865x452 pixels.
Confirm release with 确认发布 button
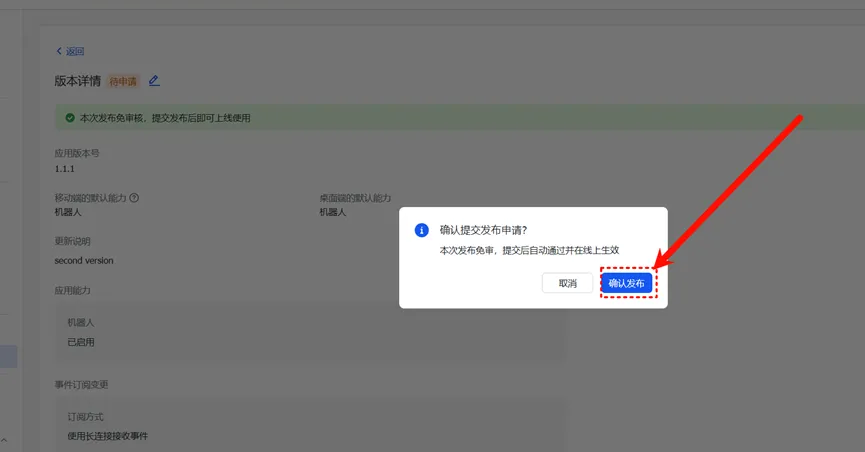pos(626,283)
